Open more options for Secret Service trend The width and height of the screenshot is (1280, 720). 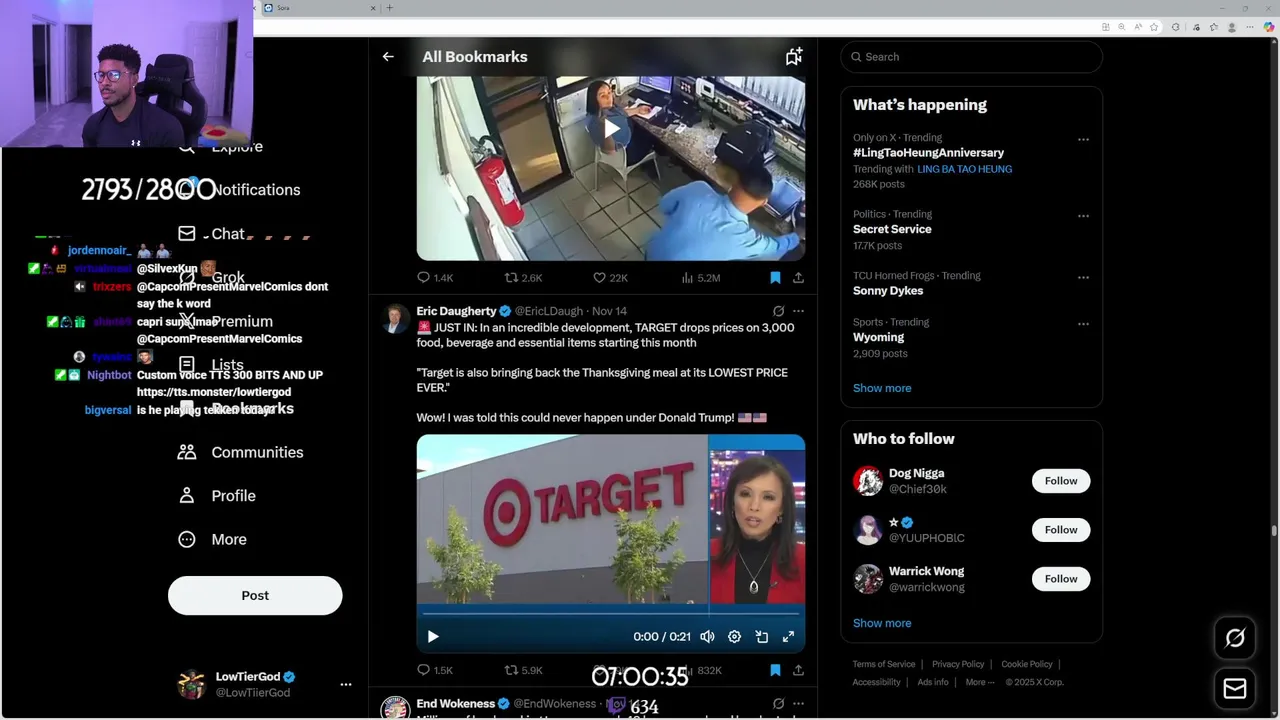[1083, 216]
